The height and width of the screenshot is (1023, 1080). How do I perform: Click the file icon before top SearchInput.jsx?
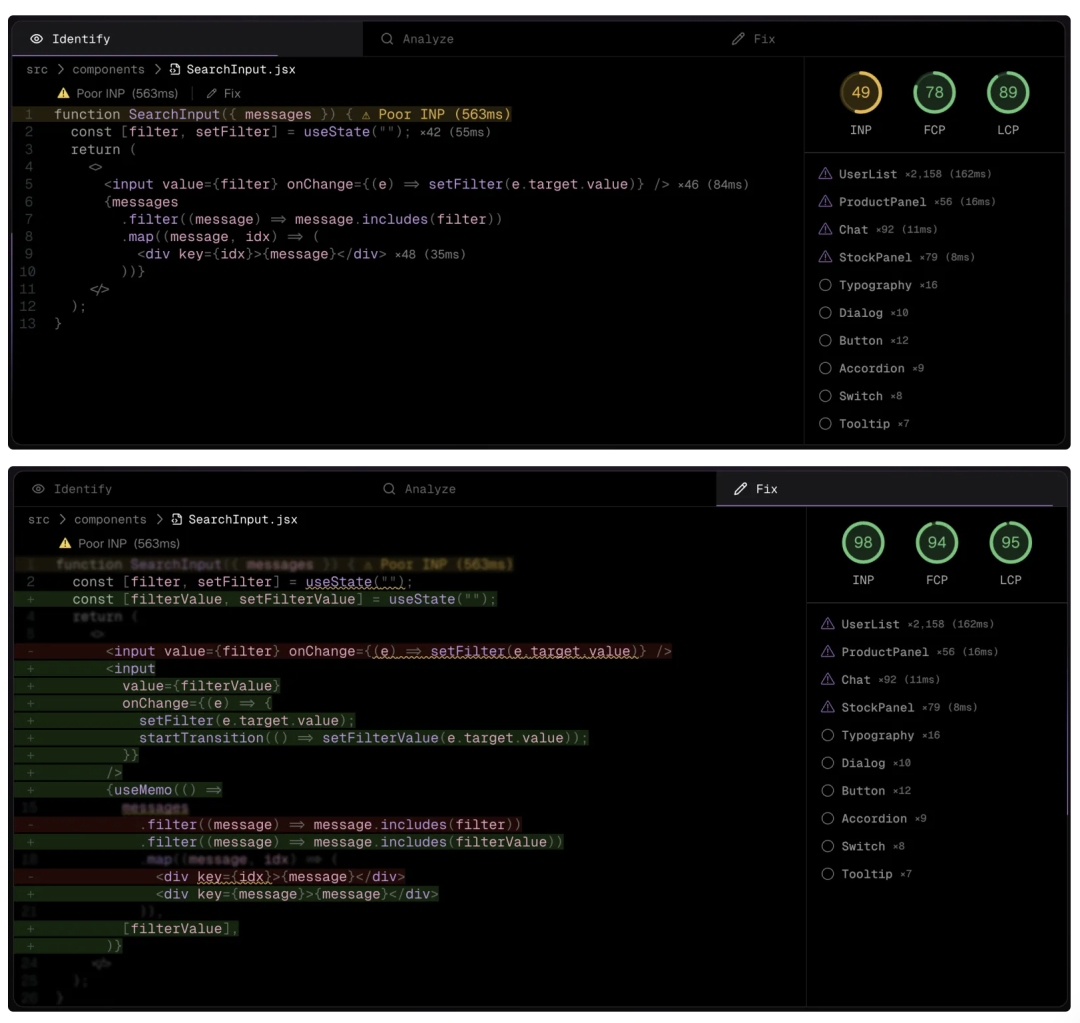(x=175, y=69)
